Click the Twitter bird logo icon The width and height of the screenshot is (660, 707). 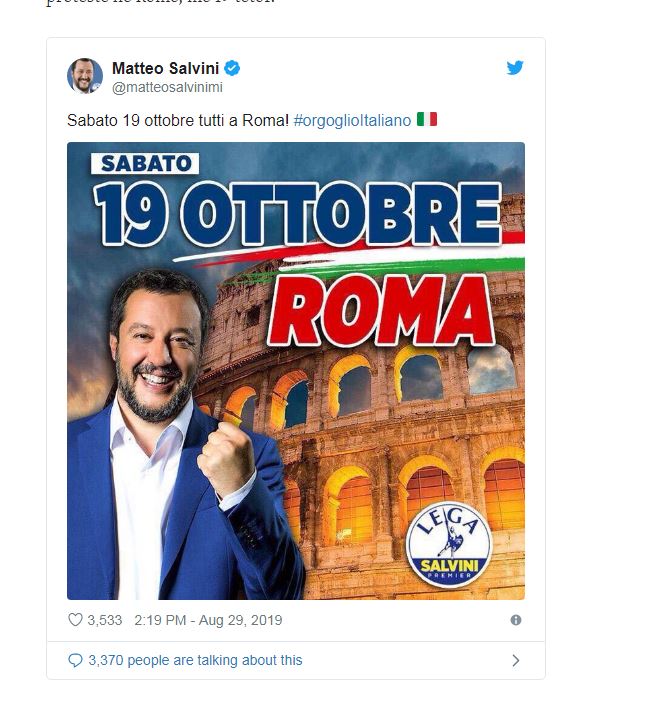(x=515, y=68)
